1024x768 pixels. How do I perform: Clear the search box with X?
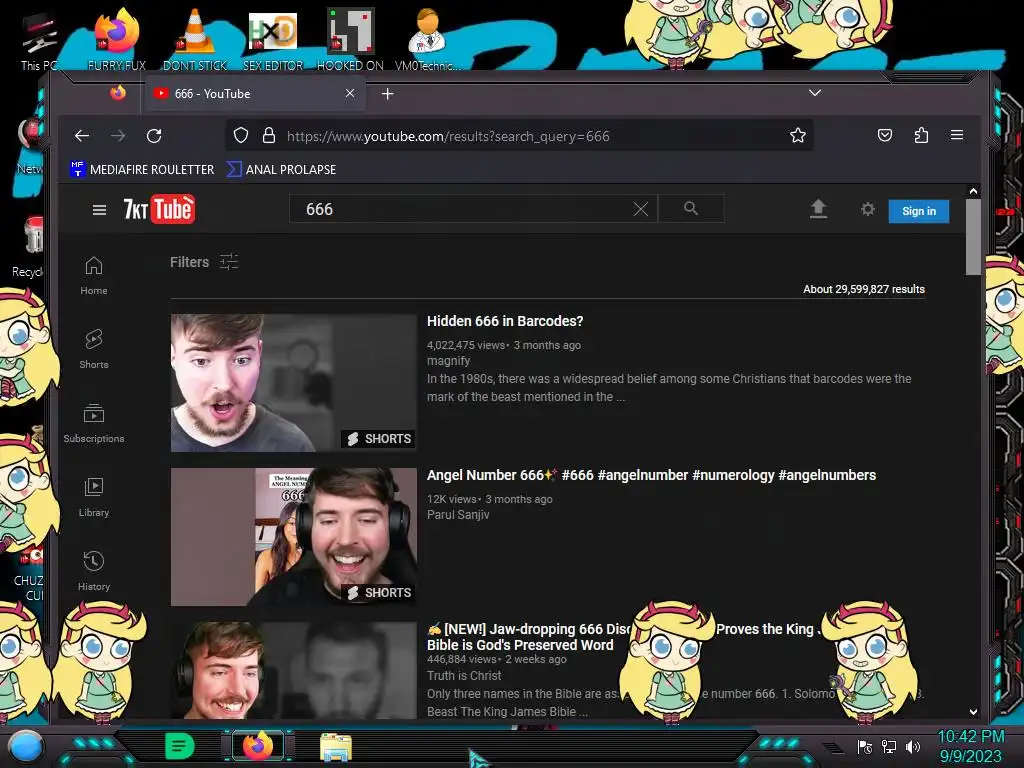(641, 209)
